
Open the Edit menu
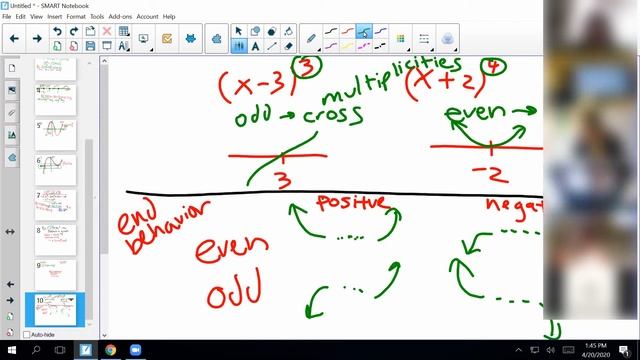click(x=20, y=17)
